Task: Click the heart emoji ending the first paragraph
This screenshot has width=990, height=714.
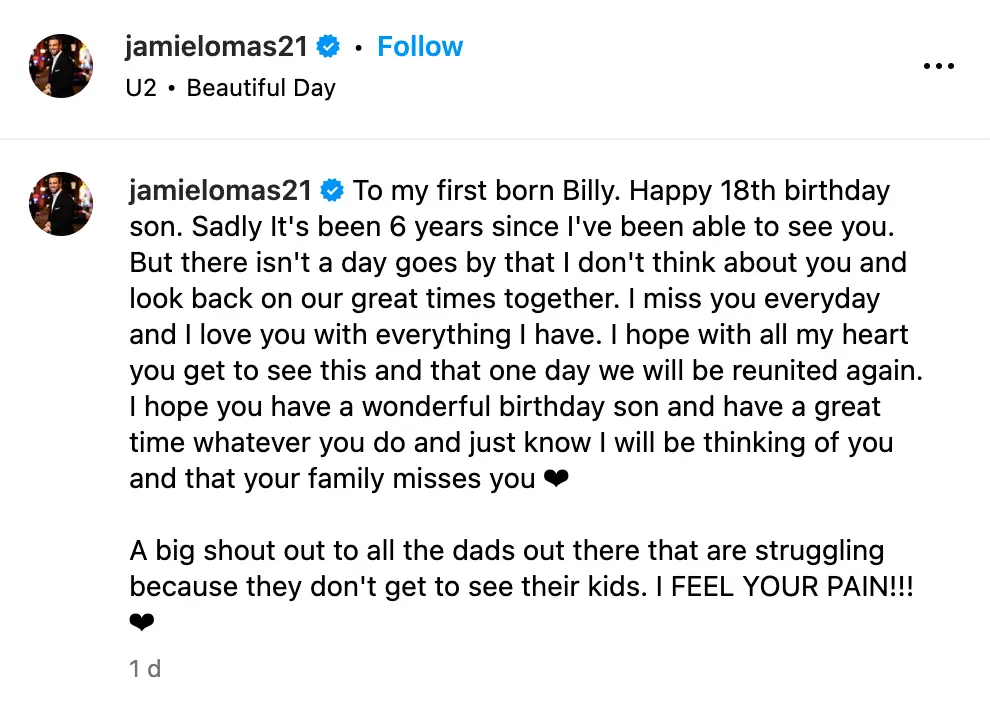Action: point(557,478)
